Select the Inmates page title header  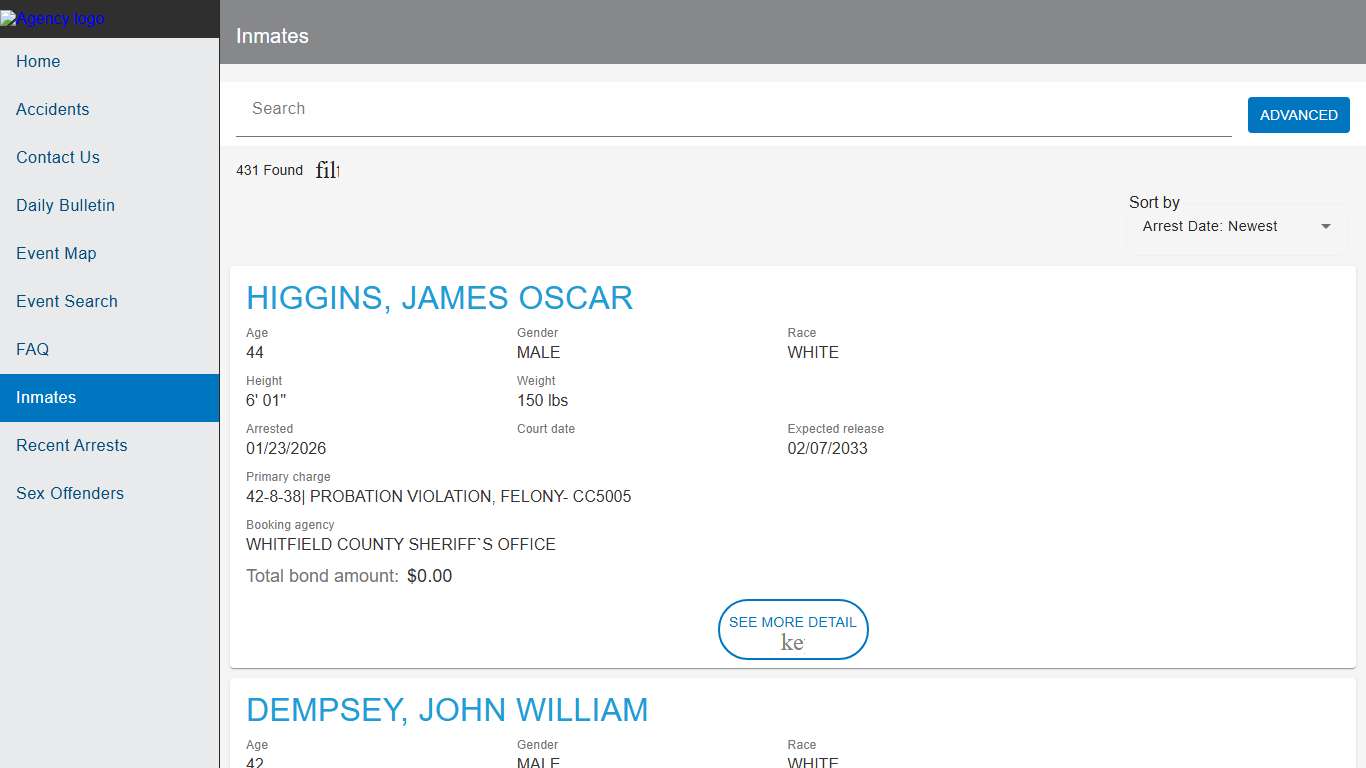[x=272, y=36]
